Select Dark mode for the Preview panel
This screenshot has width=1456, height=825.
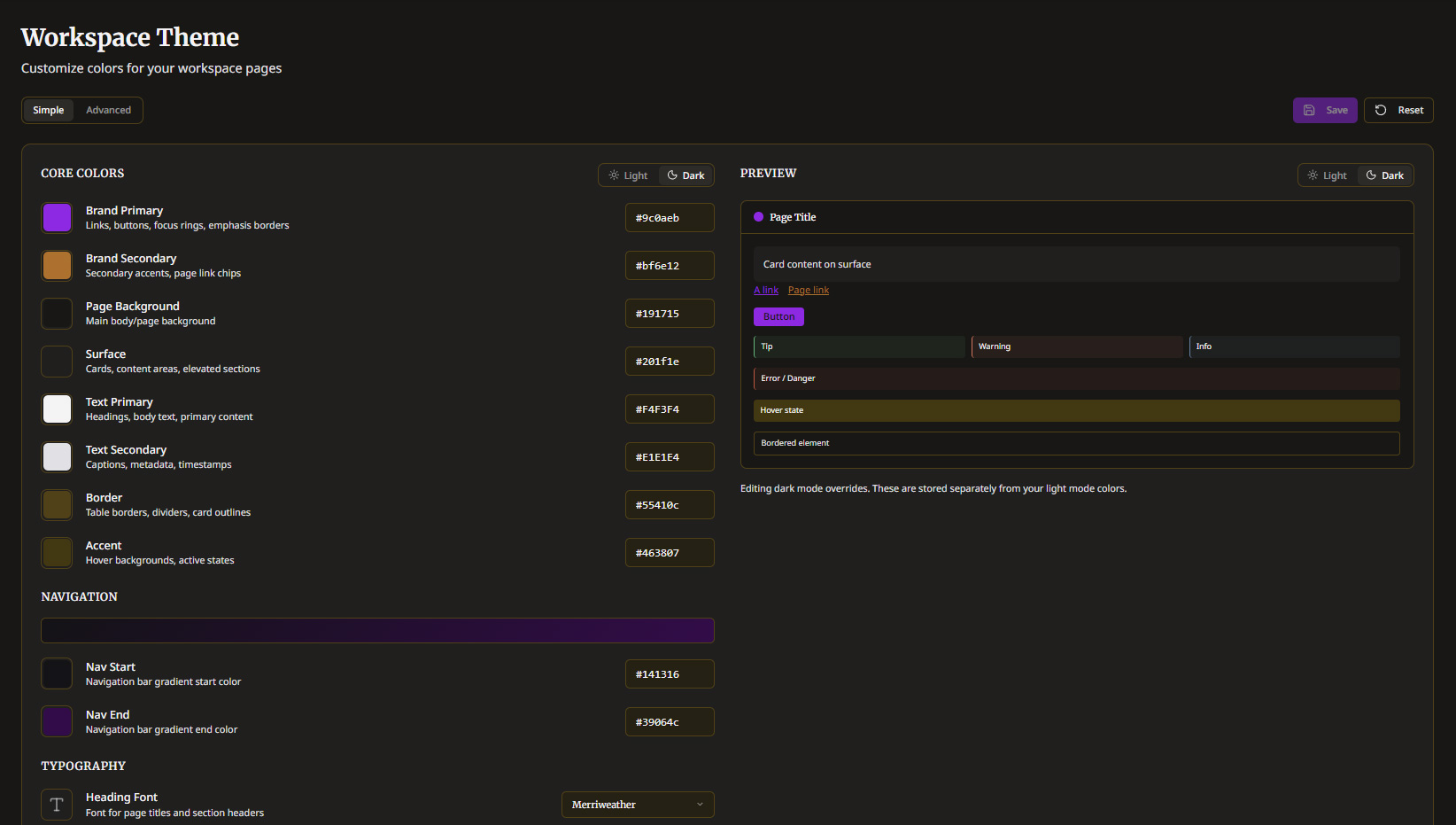pyautogui.click(x=1384, y=175)
